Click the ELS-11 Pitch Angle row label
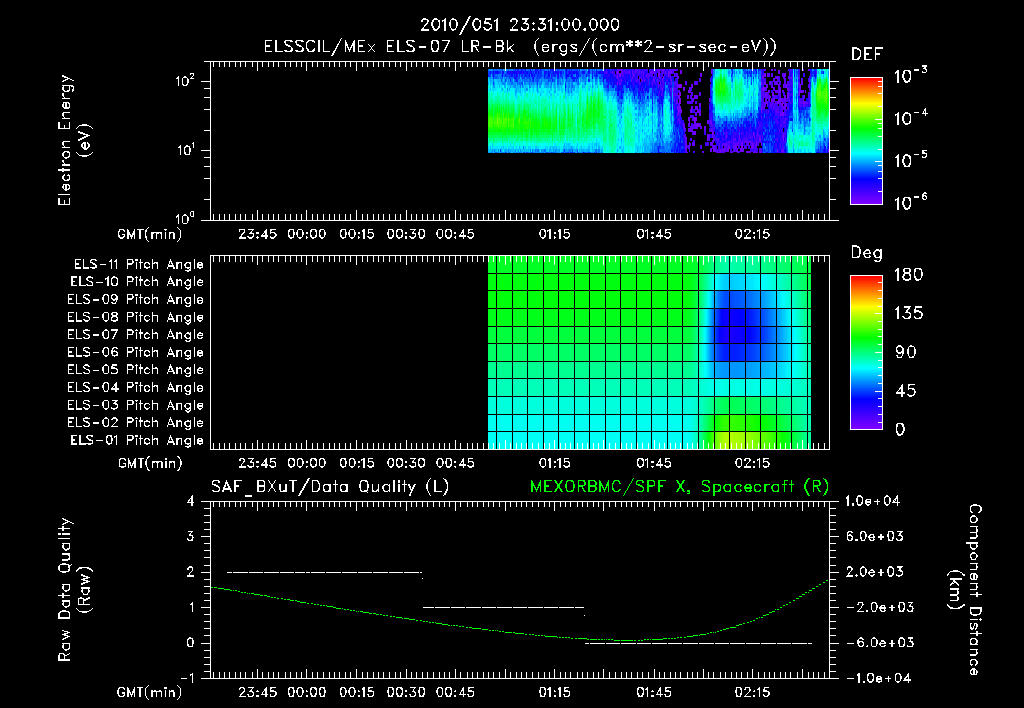Image resolution: width=1024 pixels, height=708 pixels. coord(138,265)
